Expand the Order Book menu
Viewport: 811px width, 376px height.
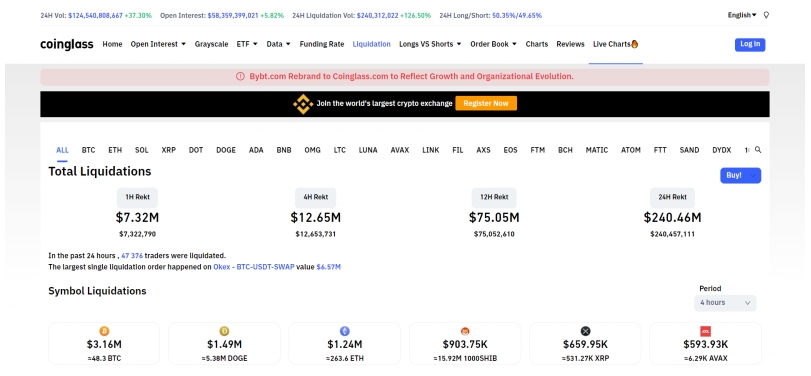click(493, 44)
